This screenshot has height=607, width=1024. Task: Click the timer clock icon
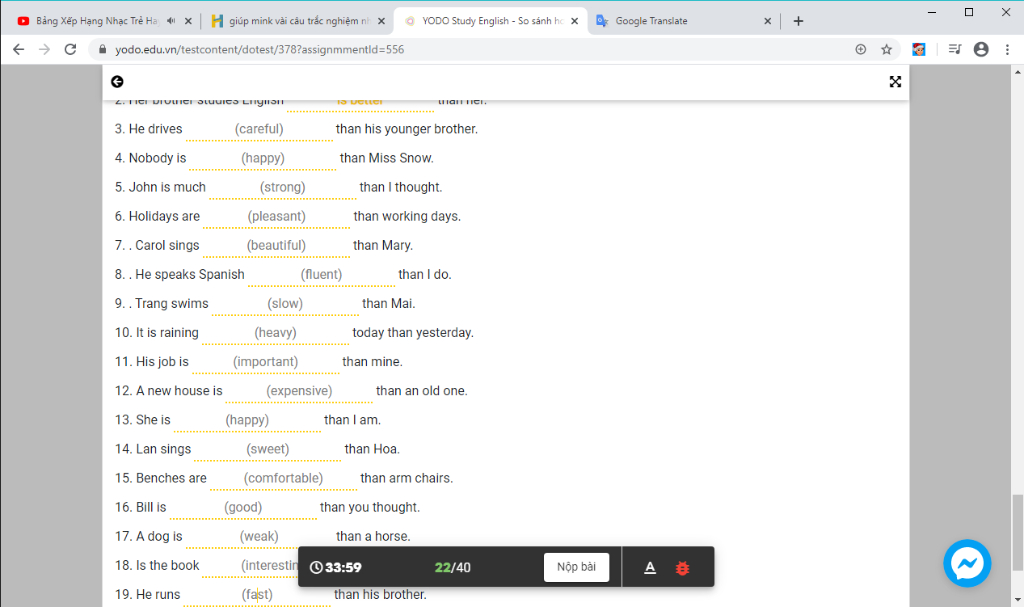click(x=316, y=568)
